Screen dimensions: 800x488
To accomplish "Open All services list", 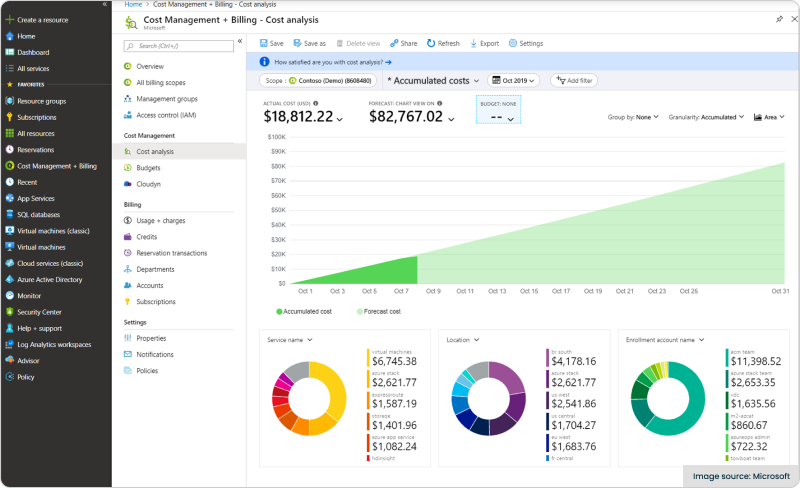I will click(x=33, y=68).
